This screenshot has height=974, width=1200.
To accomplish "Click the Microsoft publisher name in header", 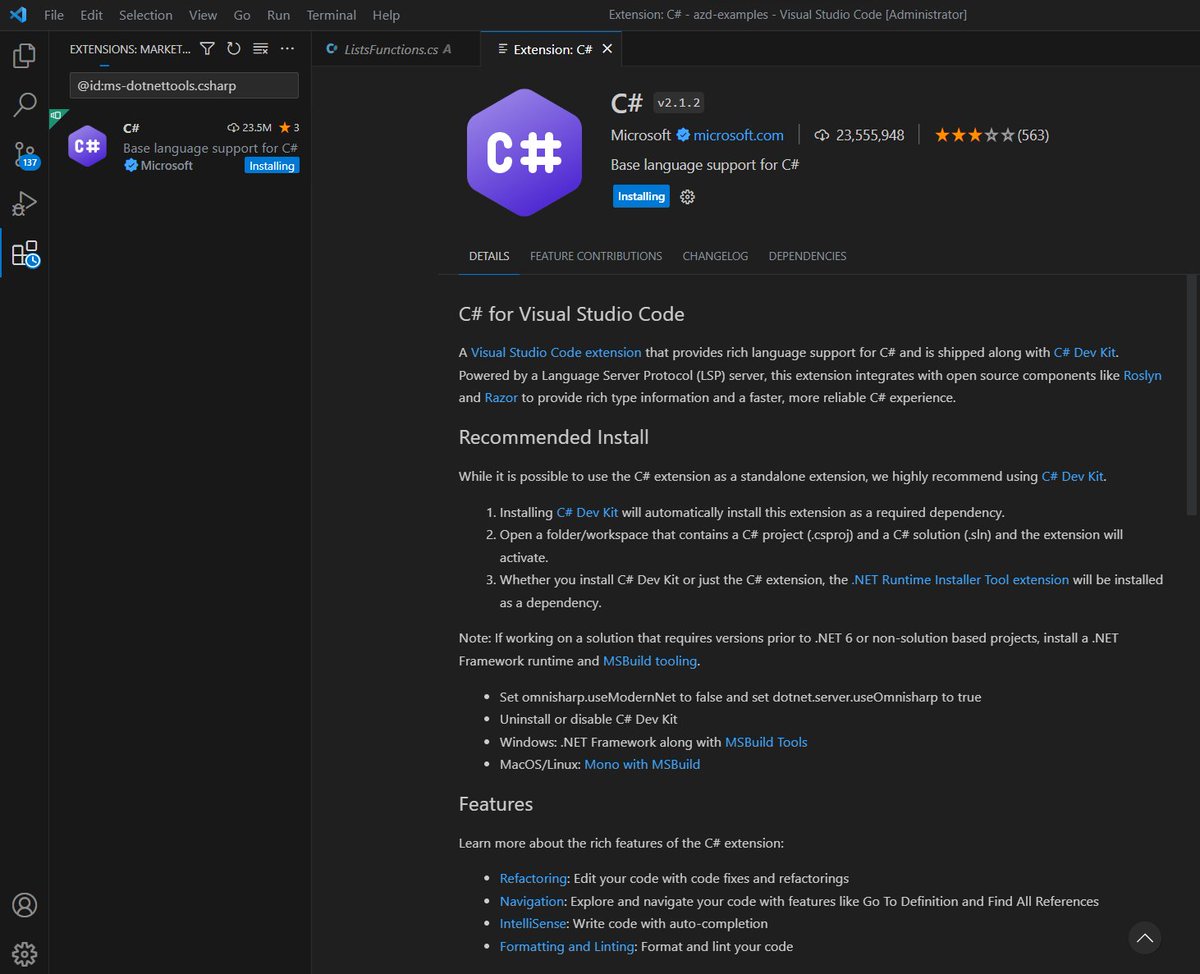I will click(641, 135).
